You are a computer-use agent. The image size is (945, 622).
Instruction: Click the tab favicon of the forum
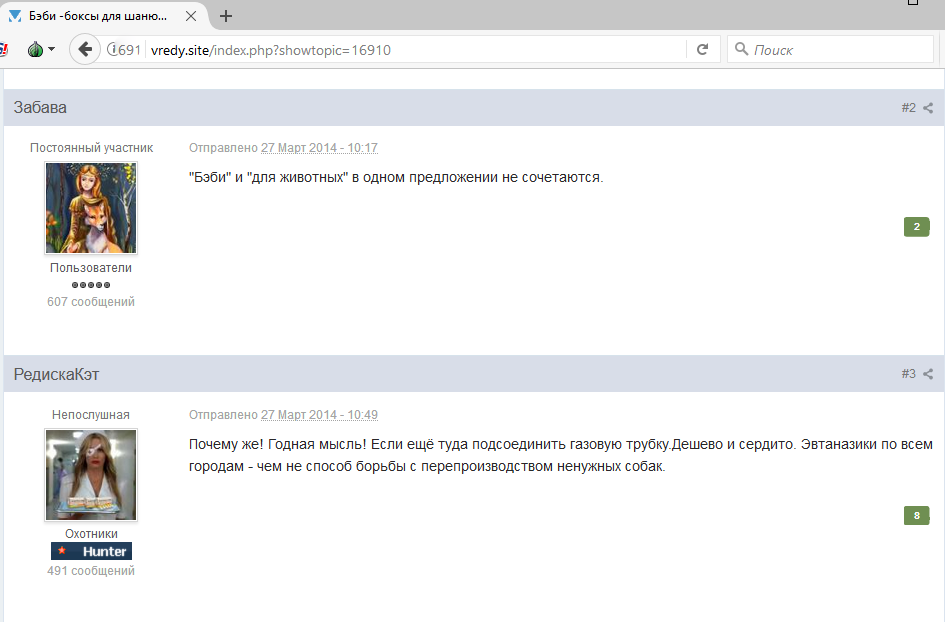click(x=15, y=16)
